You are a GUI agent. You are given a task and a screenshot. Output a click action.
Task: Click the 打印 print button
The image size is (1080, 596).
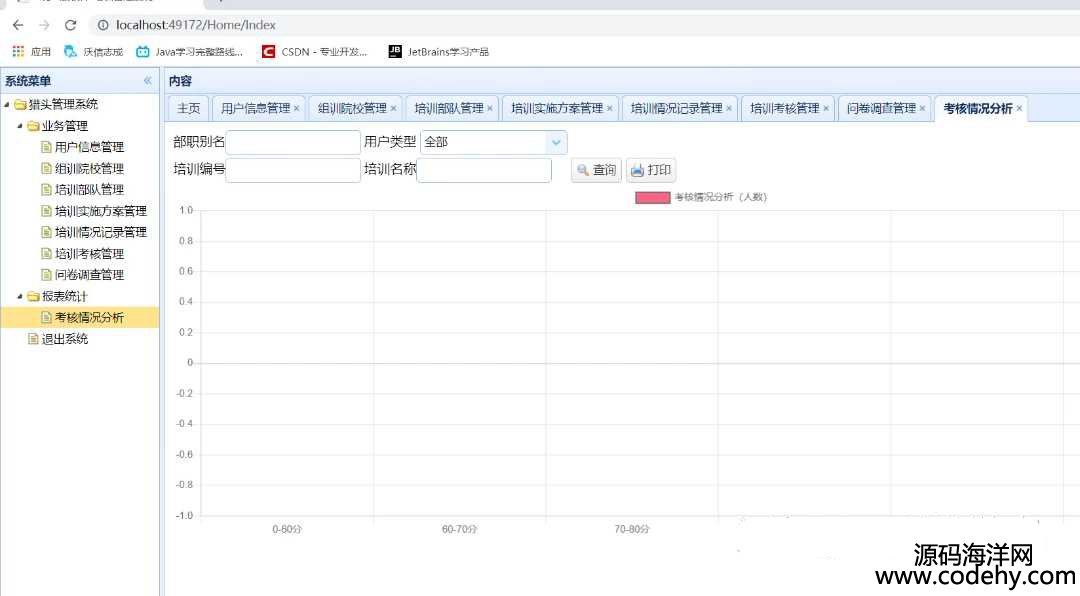(x=651, y=170)
